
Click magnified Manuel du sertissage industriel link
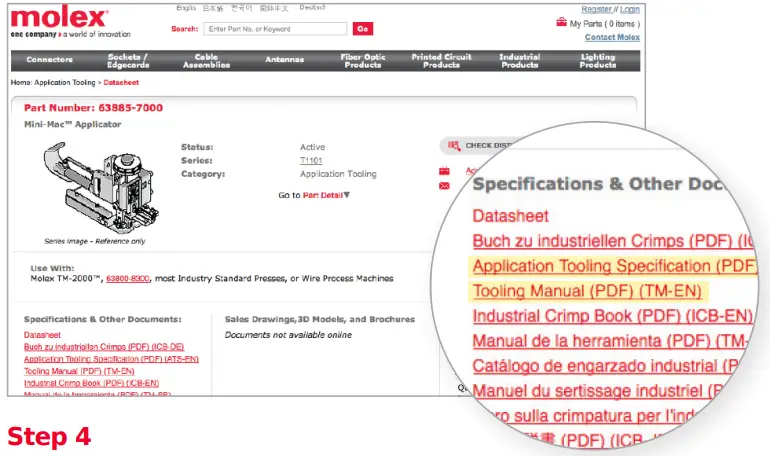click(x=598, y=391)
